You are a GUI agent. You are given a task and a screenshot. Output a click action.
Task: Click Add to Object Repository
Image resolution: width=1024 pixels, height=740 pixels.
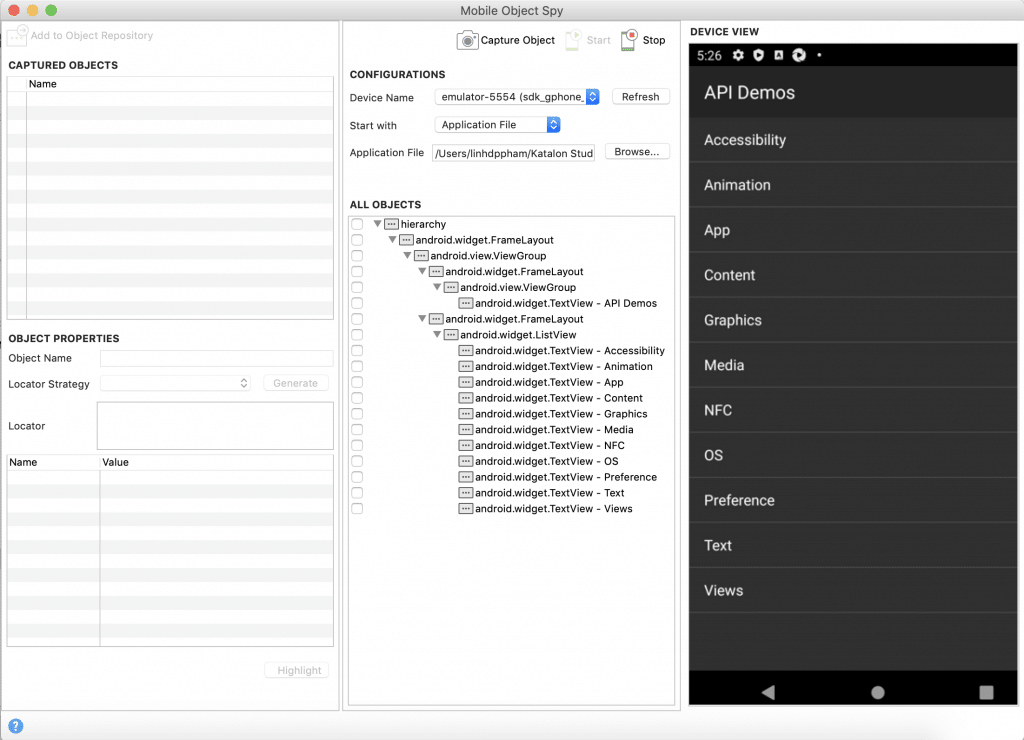click(x=81, y=35)
